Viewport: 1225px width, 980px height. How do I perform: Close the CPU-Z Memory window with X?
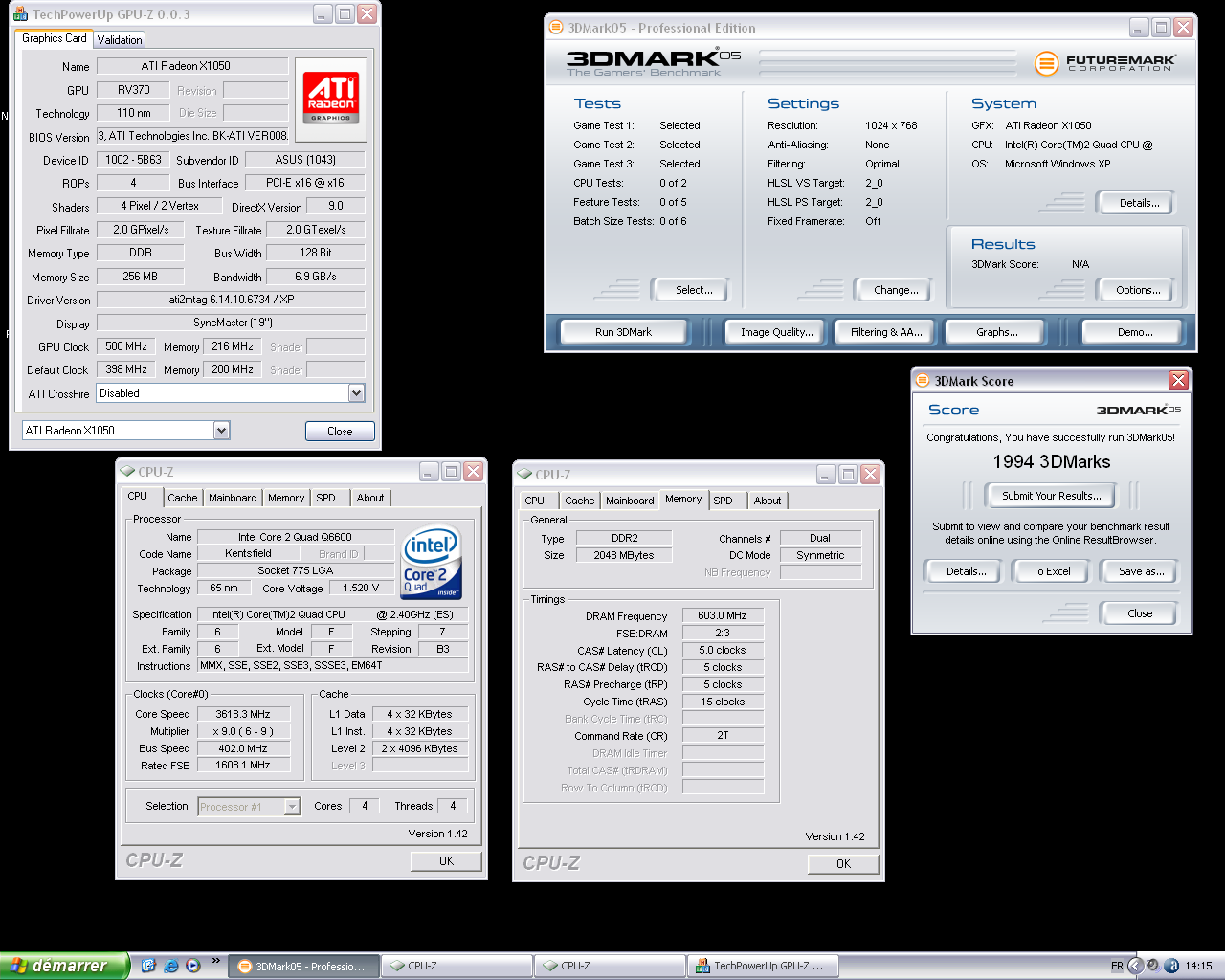(870, 475)
